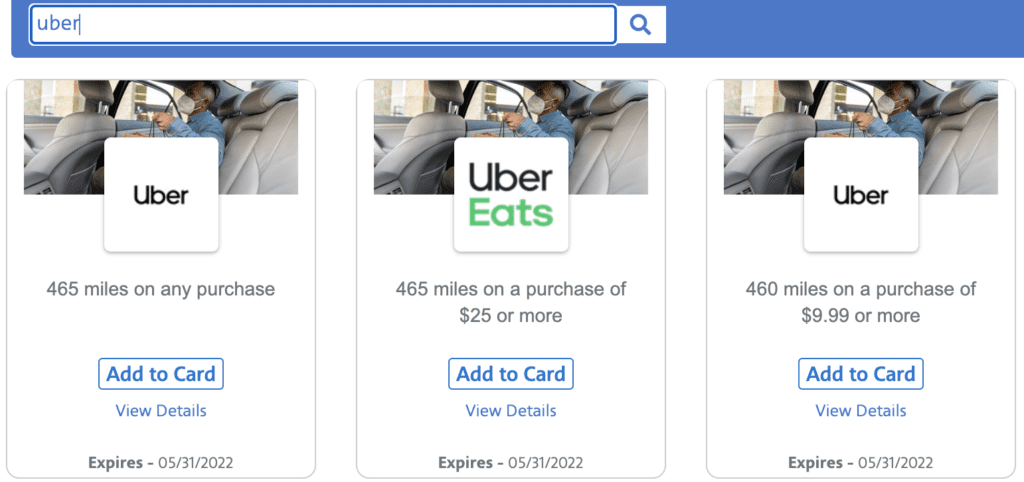Click the "$9.99 or more" offer description

click(x=861, y=316)
